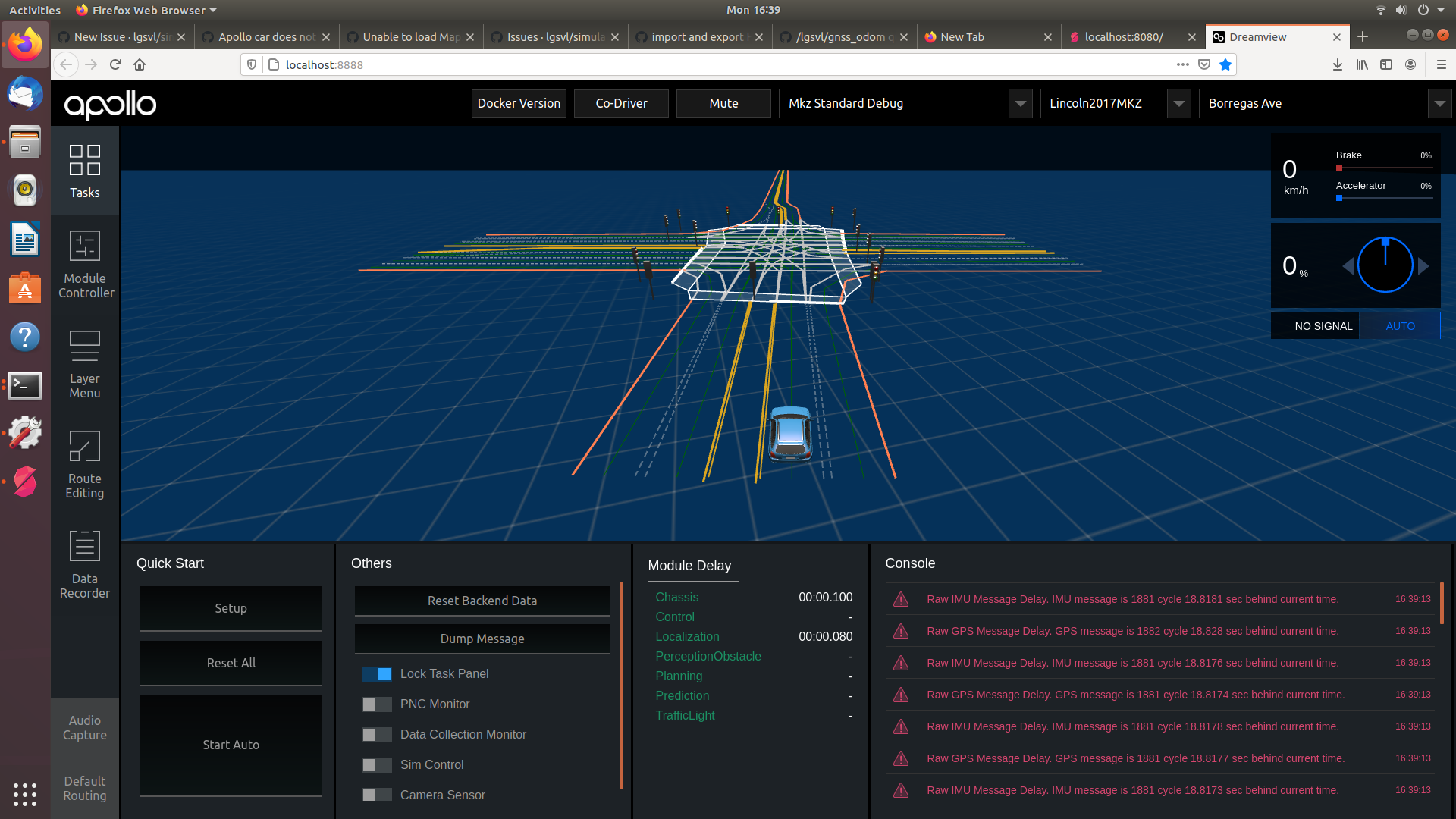Toggle the Firefox sidebar icon
Screen dimensions: 1456x819
coord(1386,64)
